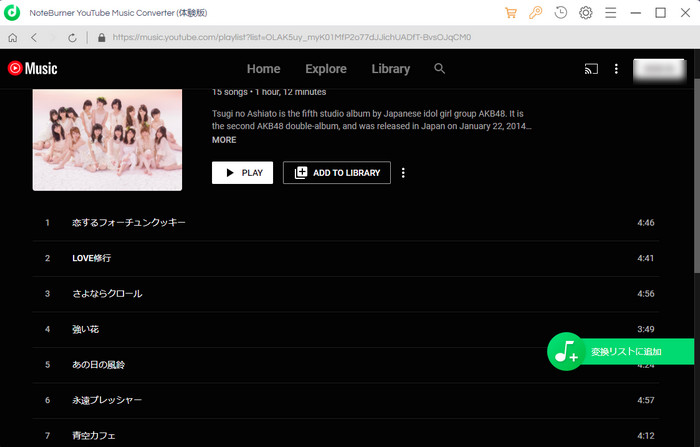
Task: Click the track number 5
Action: point(47,364)
